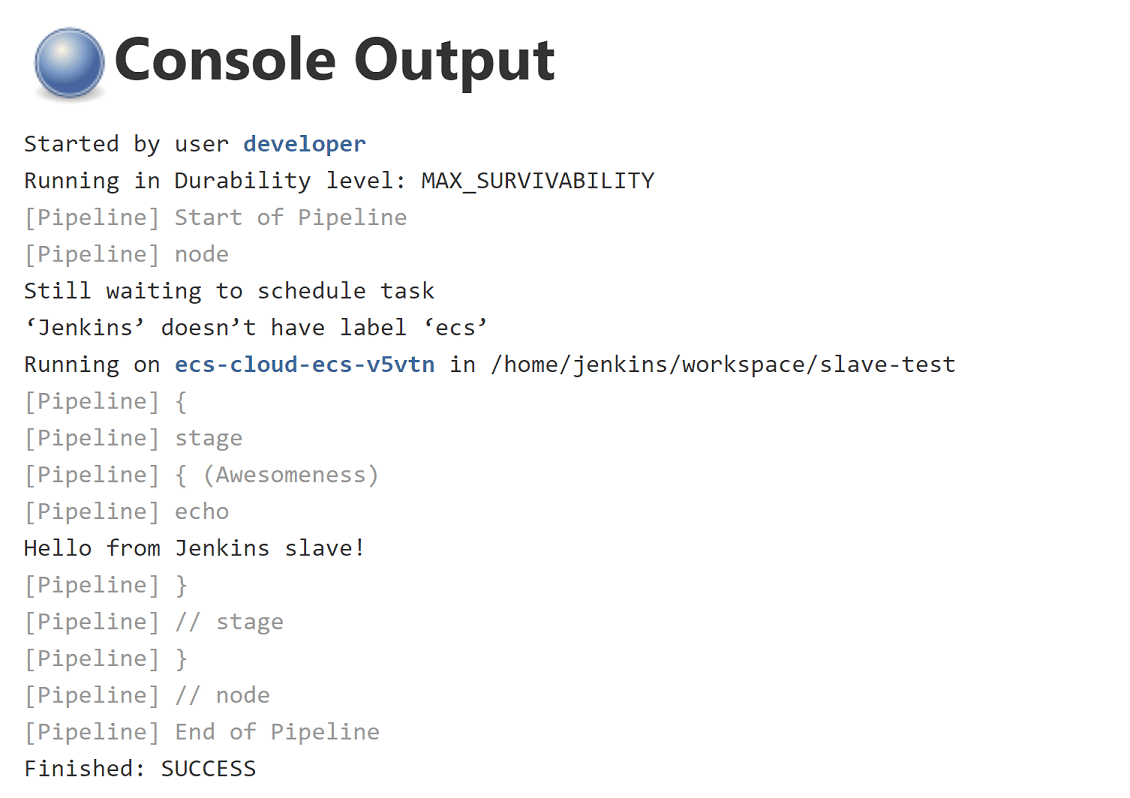
Task: Open the ecs-cloud-ecs-v5vtn agent link
Action: click(304, 364)
